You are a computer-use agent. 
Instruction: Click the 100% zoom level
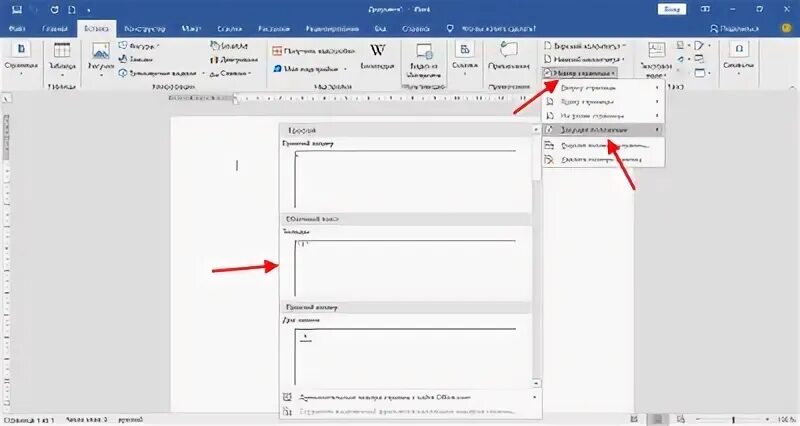point(787,419)
